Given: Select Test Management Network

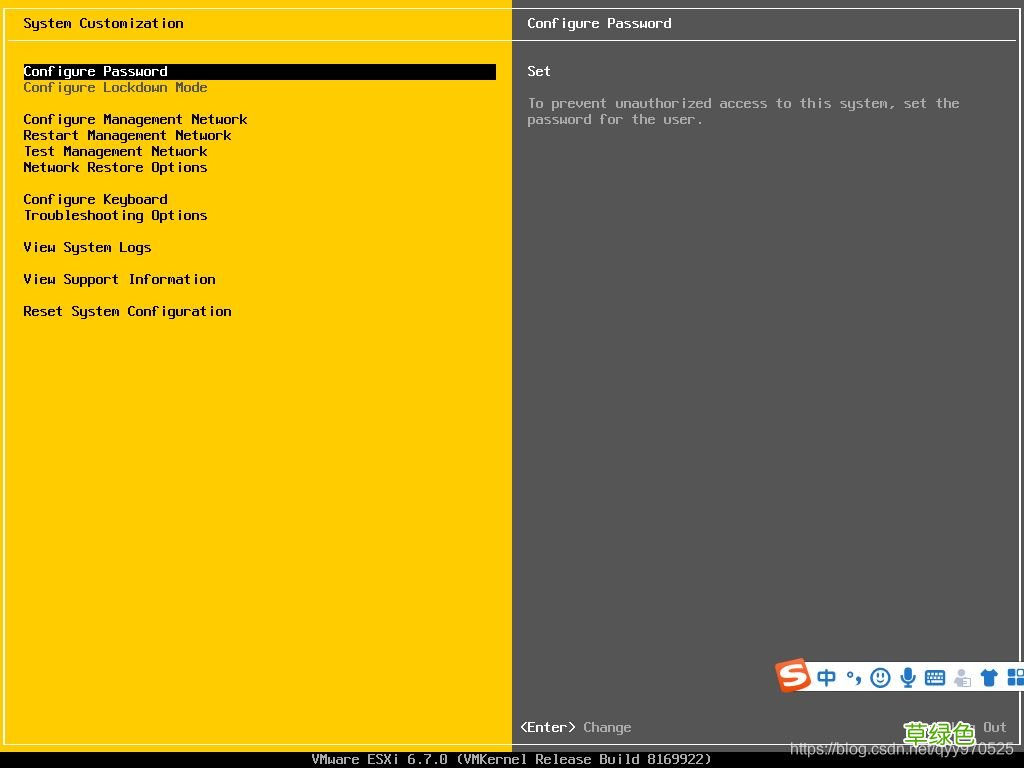Looking at the screenshot, I should tap(115, 152).
